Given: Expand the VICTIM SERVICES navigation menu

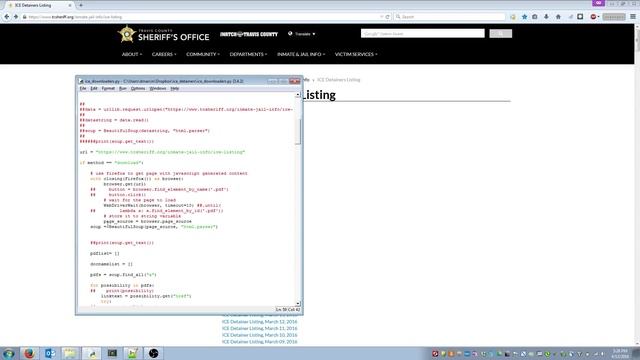Looking at the screenshot, I should pos(356,54).
